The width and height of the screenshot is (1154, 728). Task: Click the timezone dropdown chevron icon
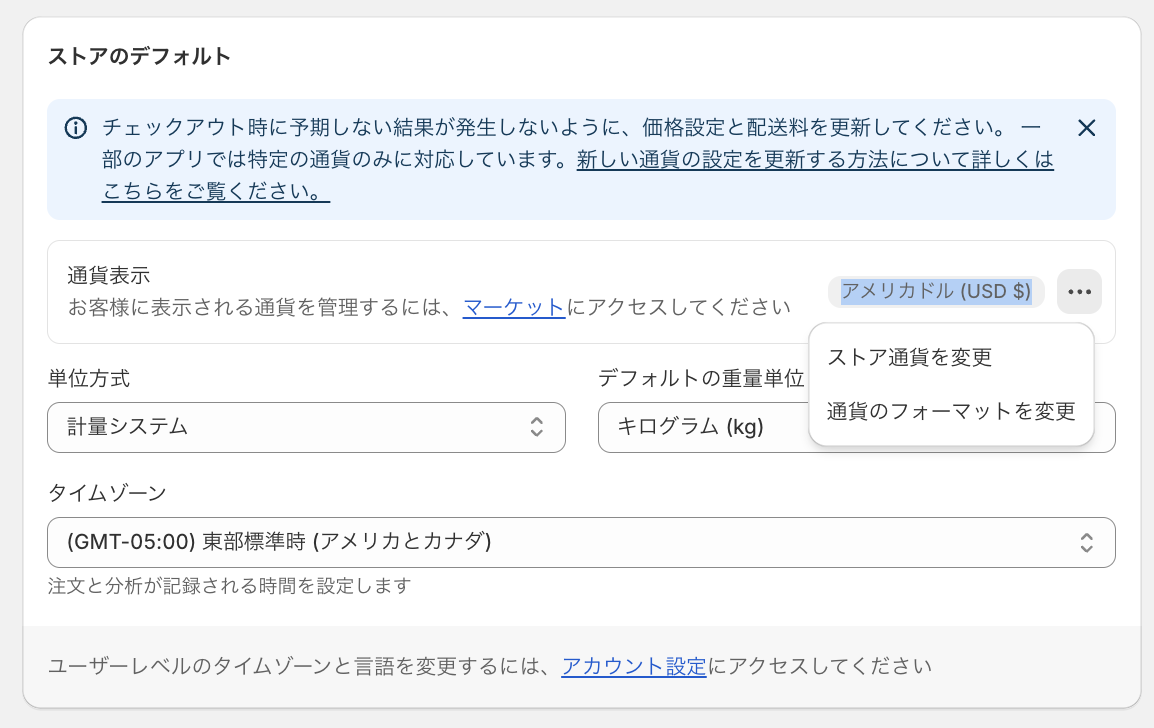coord(1086,543)
